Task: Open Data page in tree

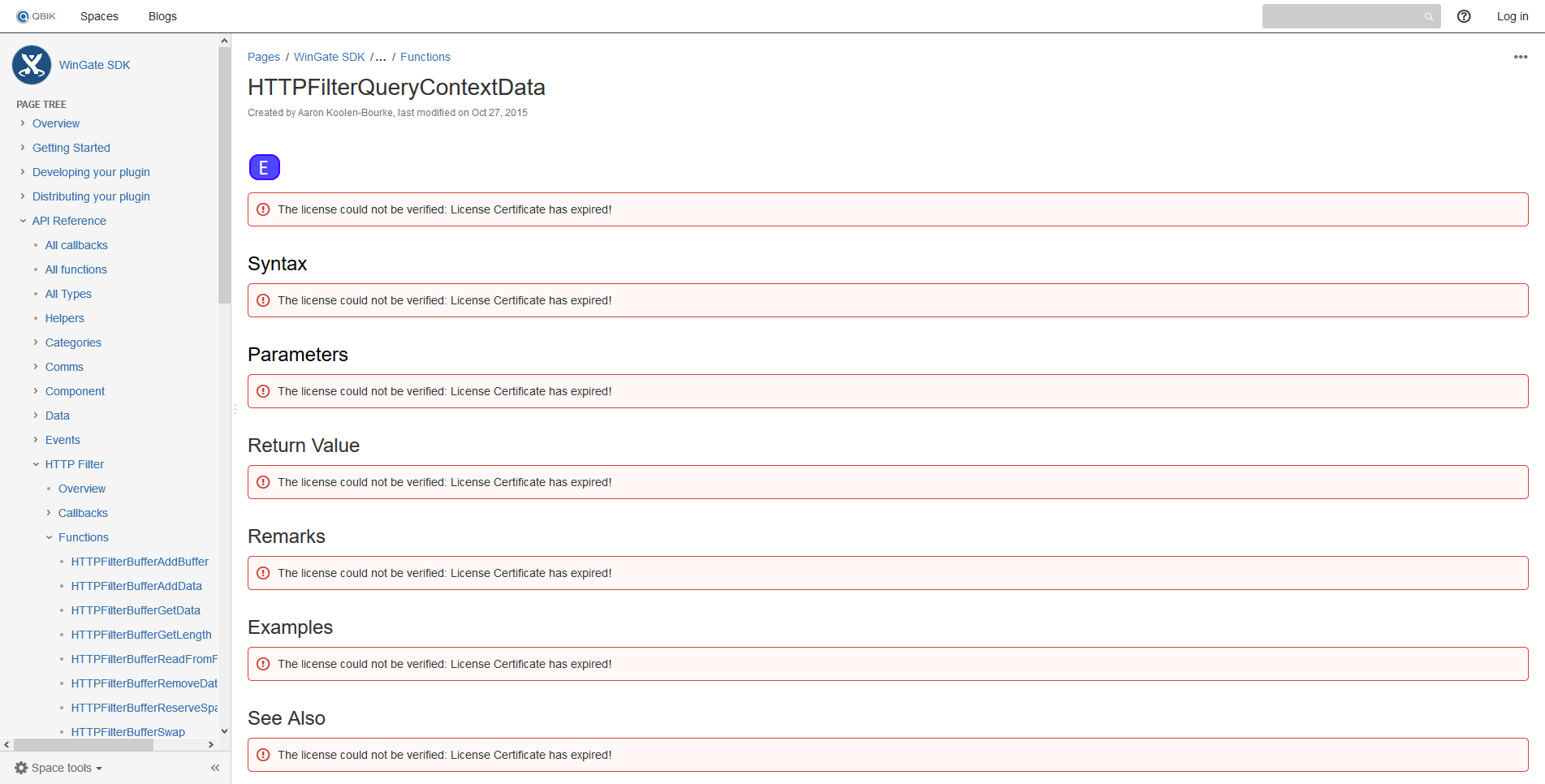Action: coord(58,416)
